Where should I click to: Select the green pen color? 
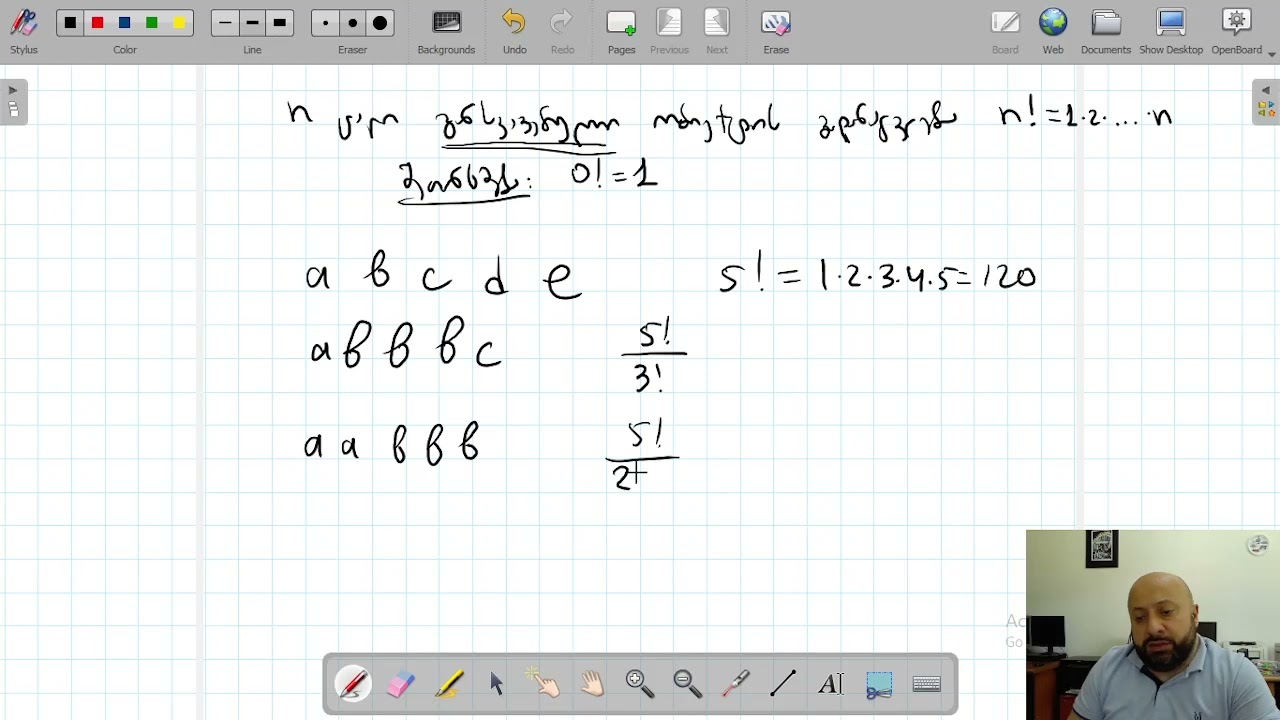pos(151,23)
